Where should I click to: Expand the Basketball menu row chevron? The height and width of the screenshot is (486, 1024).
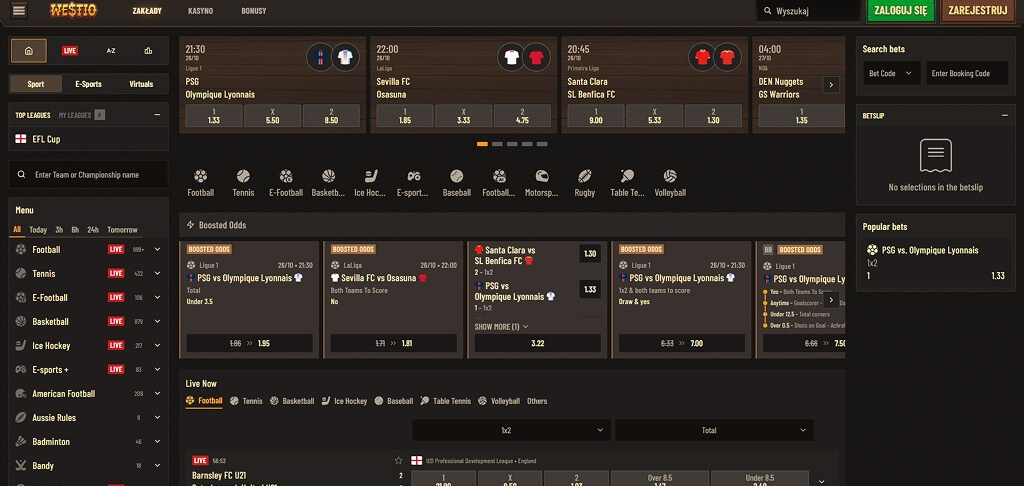pos(157,321)
